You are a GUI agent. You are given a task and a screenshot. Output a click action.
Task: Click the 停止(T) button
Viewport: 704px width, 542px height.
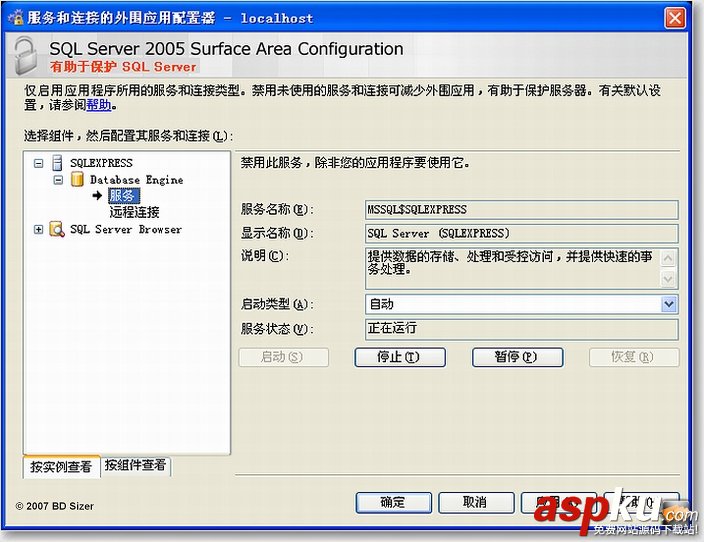point(400,357)
